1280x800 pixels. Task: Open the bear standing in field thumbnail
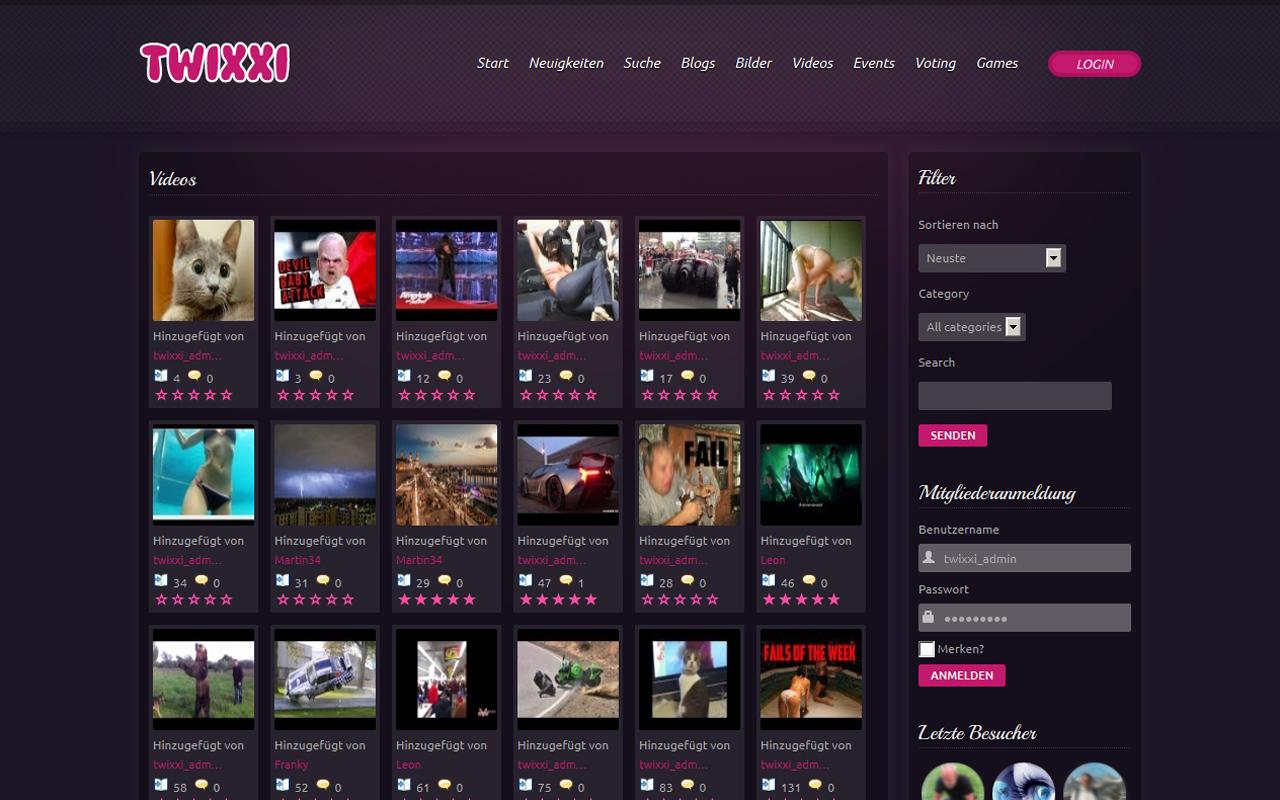(x=203, y=680)
